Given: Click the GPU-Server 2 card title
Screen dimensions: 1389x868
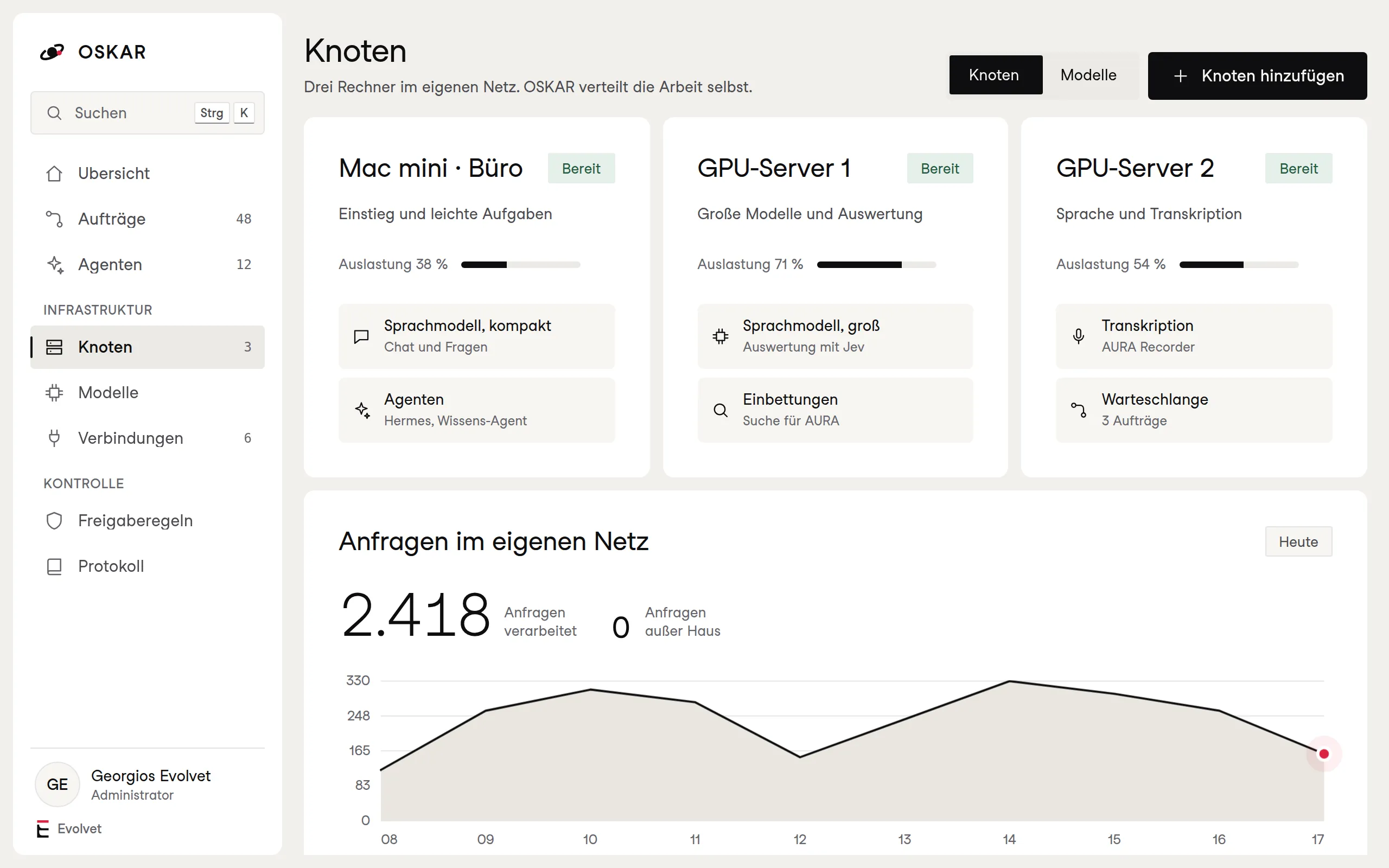Looking at the screenshot, I should tap(1135, 168).
